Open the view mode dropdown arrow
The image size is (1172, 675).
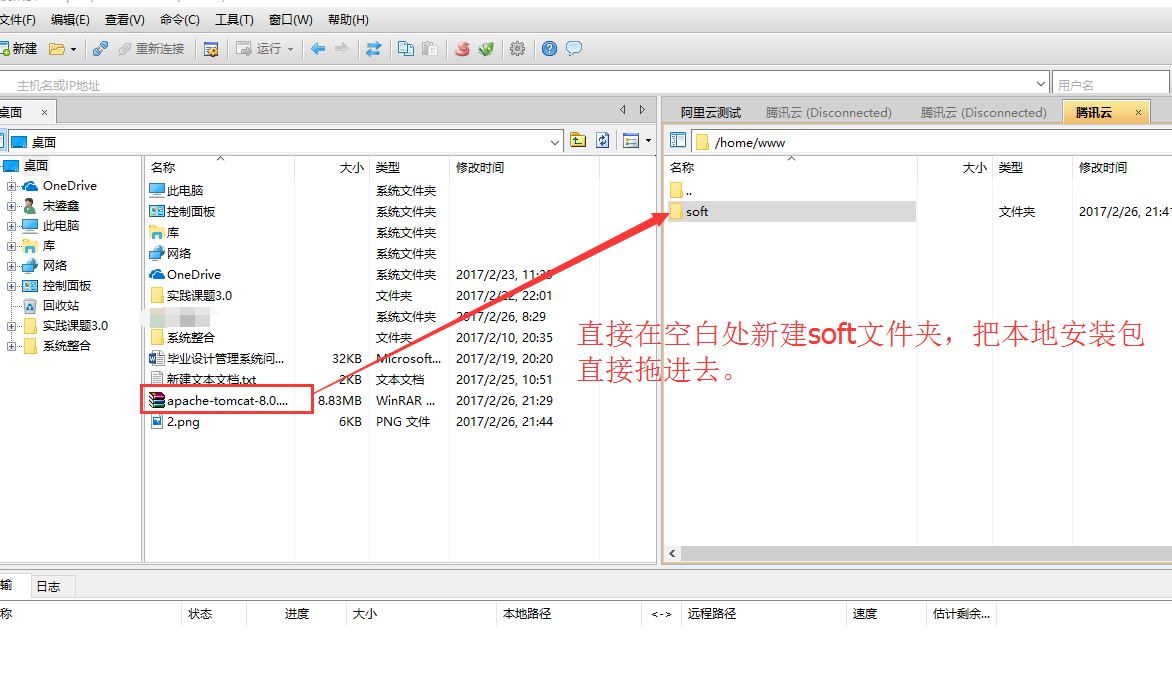click(x=648, y=141)
